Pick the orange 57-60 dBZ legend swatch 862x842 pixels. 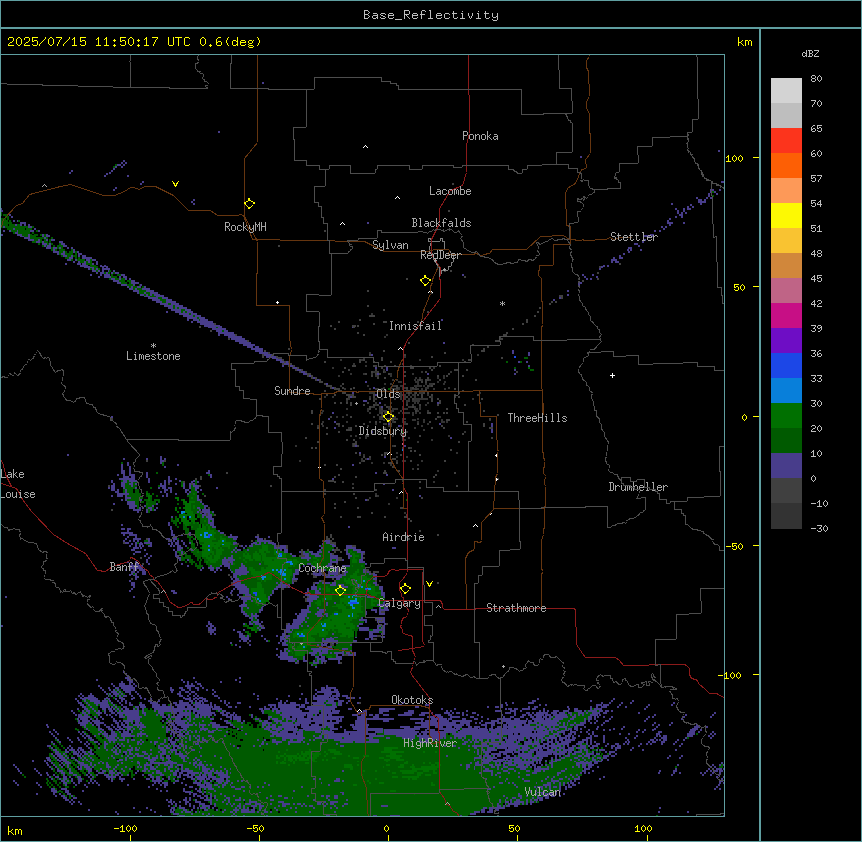coord(786,165)
